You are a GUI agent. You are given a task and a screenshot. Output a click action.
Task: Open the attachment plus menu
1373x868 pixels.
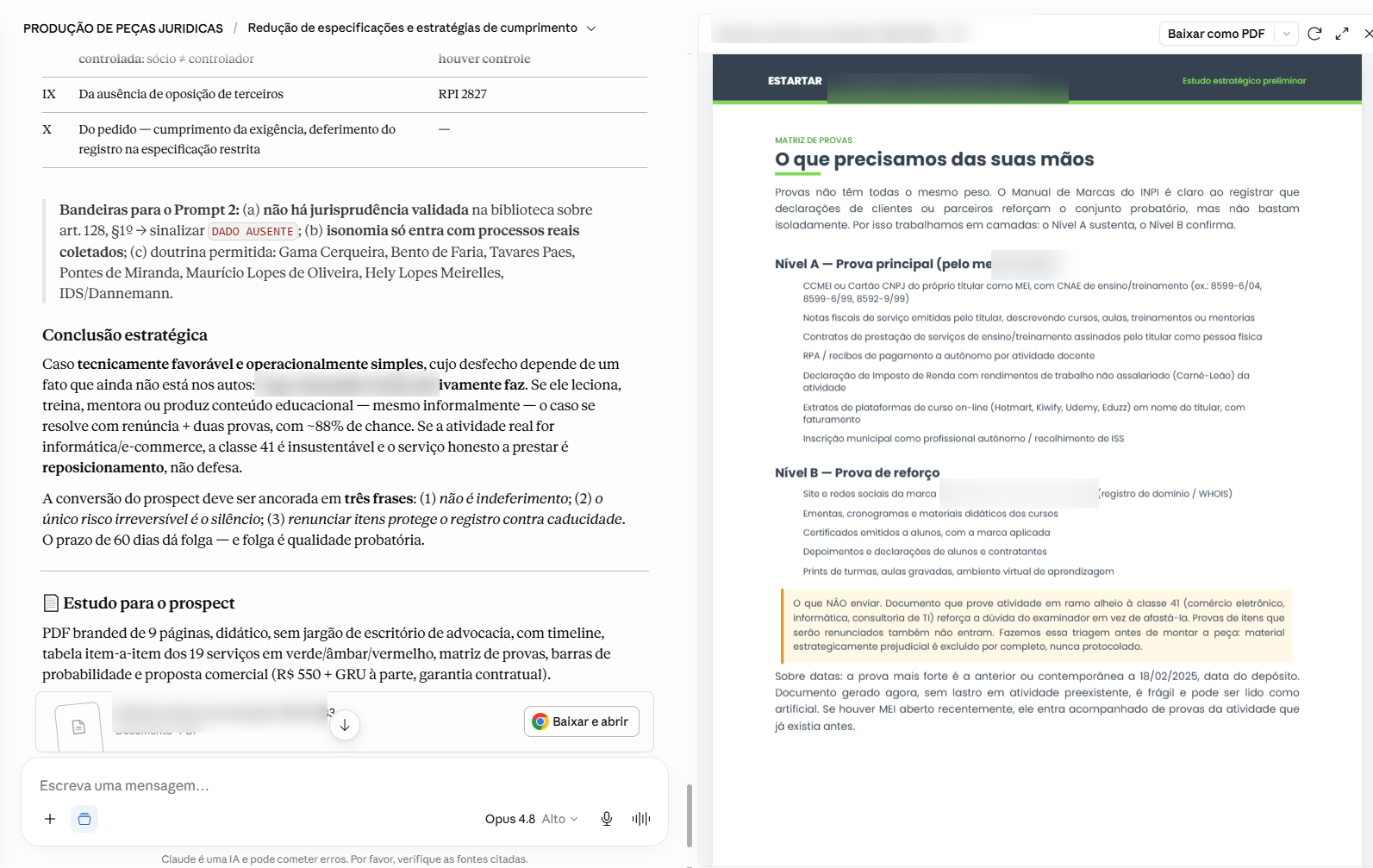(x=50, y=819)
